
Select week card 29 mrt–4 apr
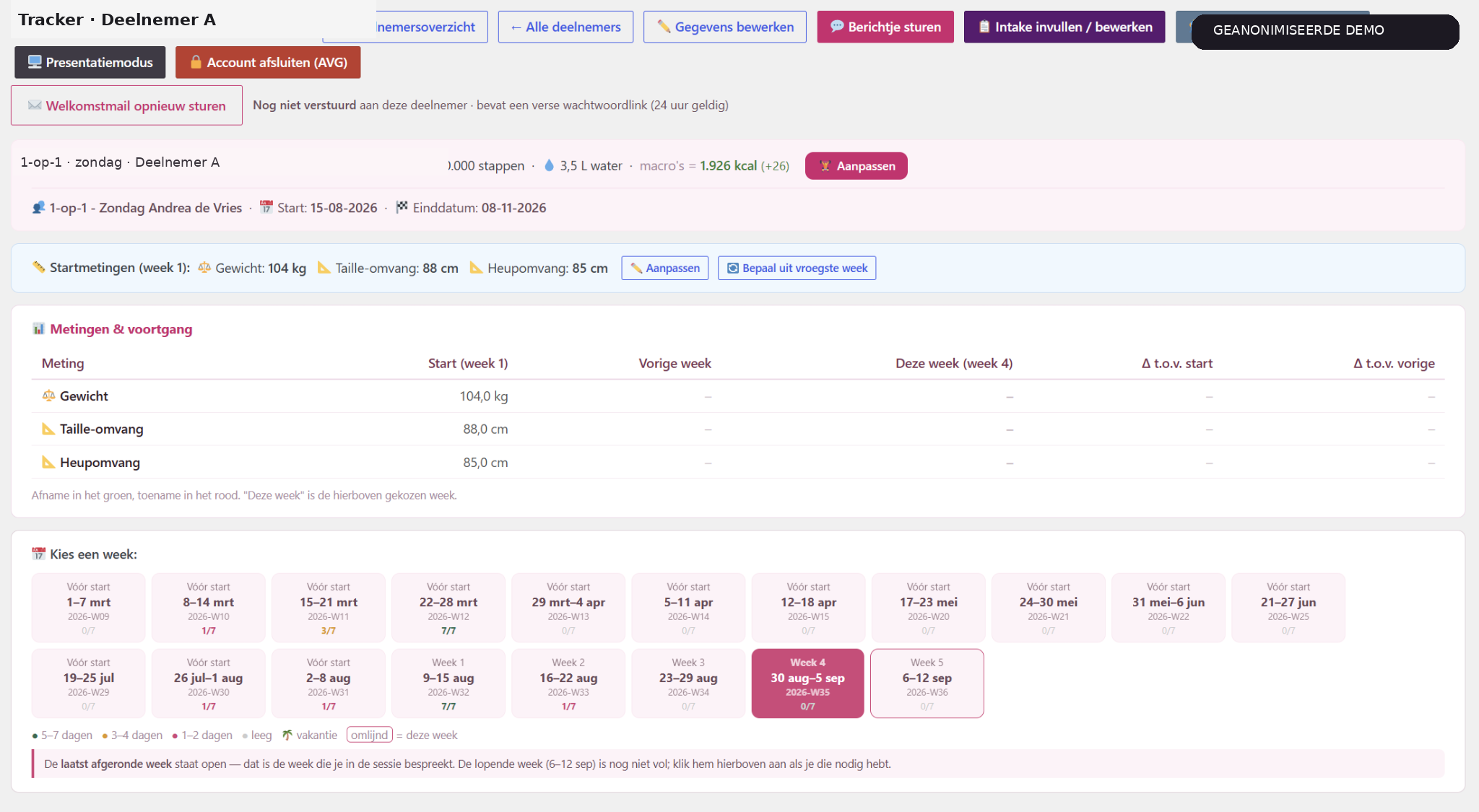[568, 608]
